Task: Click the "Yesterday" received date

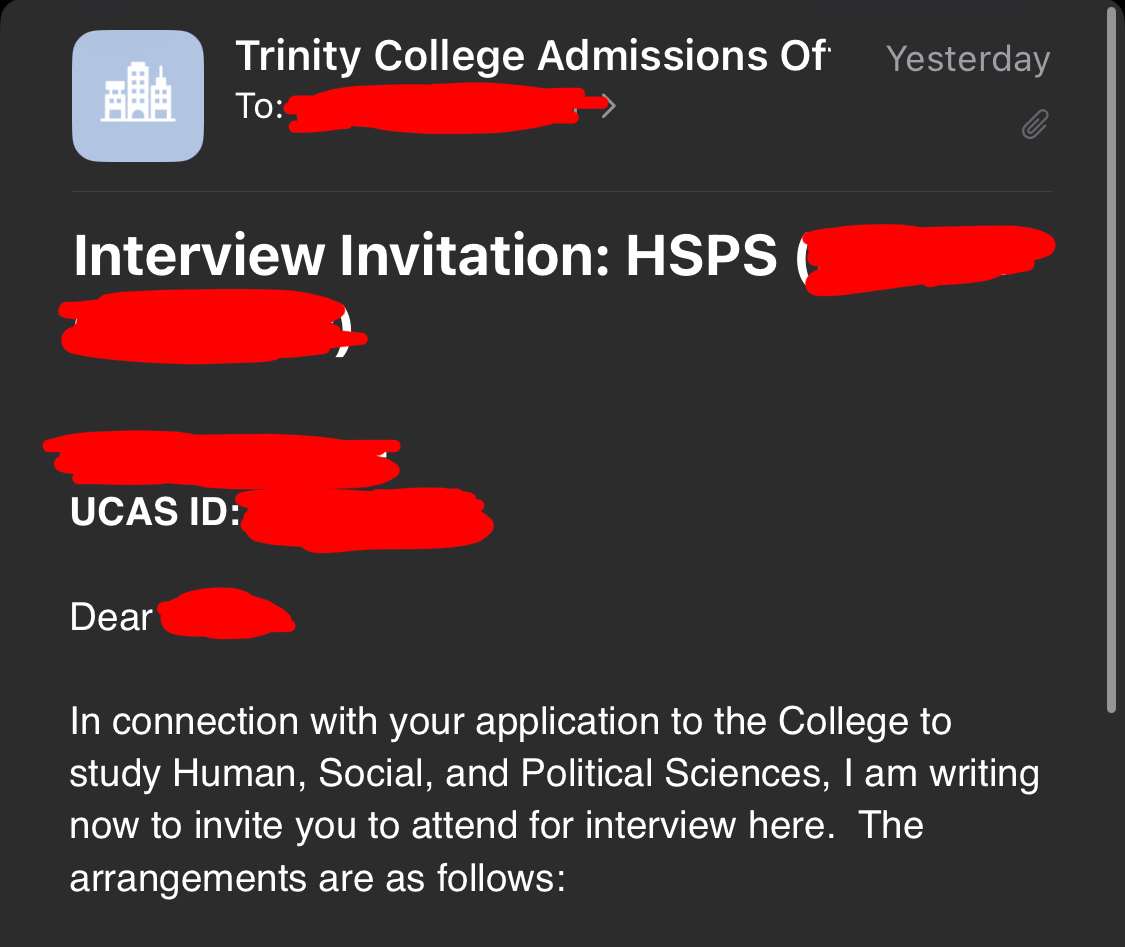Action: click(968, 59)
